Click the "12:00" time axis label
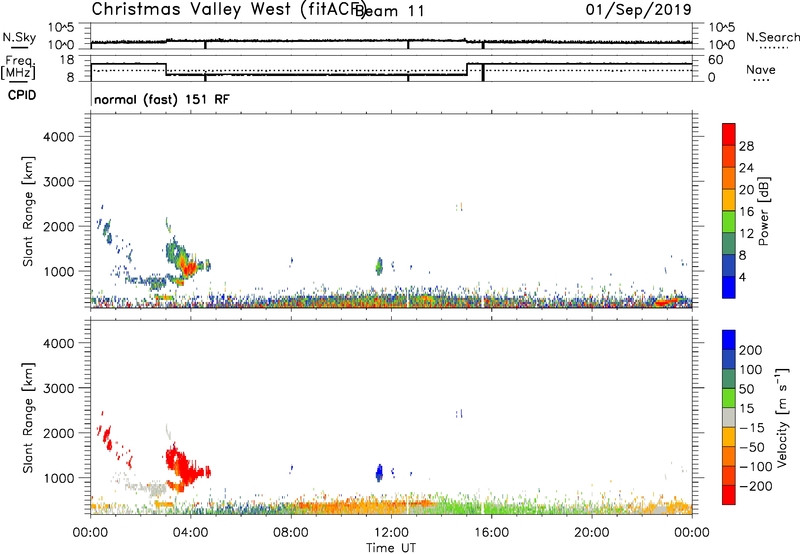The width and height of the screenshot is (800, 554). [391, 533]
